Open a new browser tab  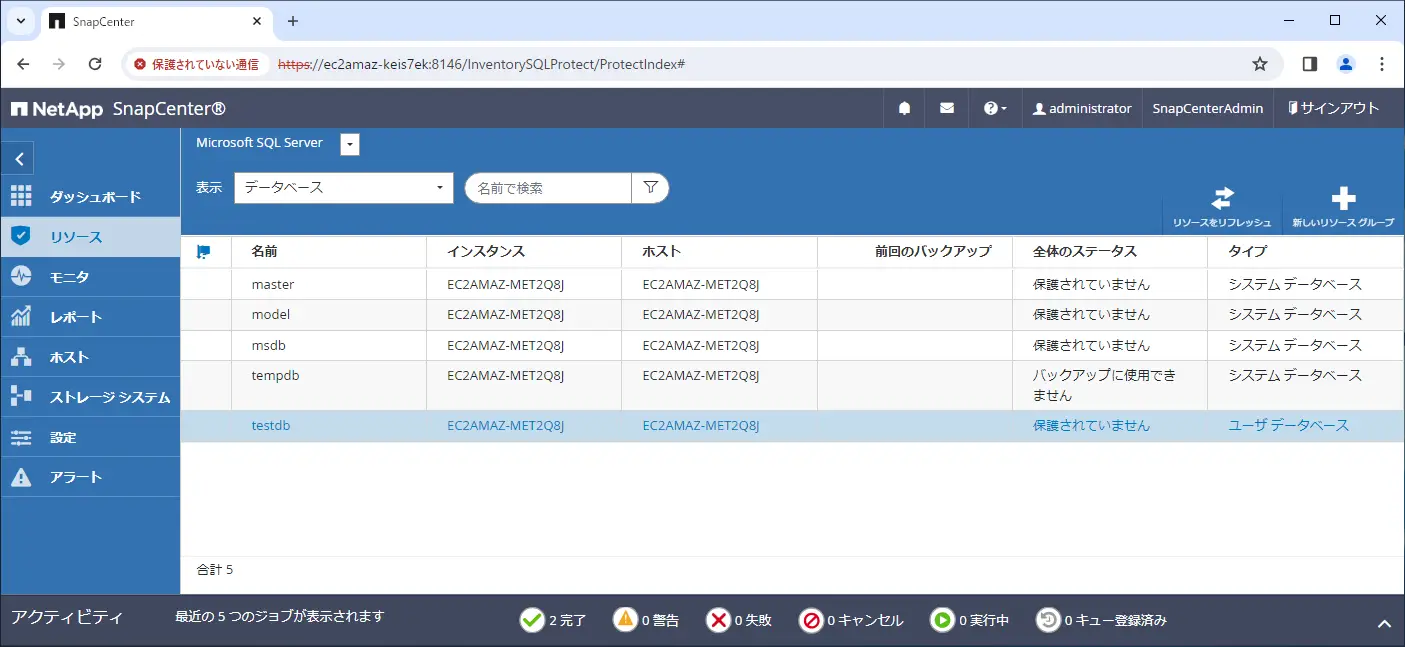[x=292, y=21]
